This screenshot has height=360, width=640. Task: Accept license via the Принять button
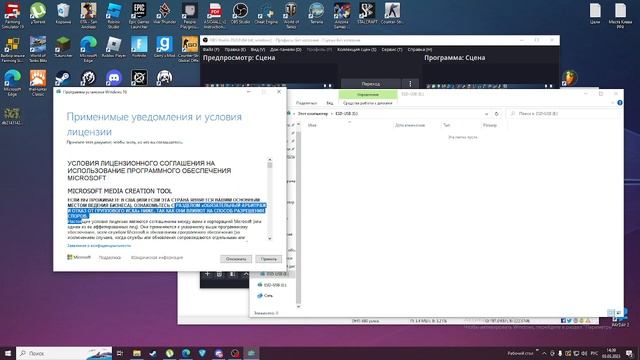pyautogui.click(x=269, y=259)
